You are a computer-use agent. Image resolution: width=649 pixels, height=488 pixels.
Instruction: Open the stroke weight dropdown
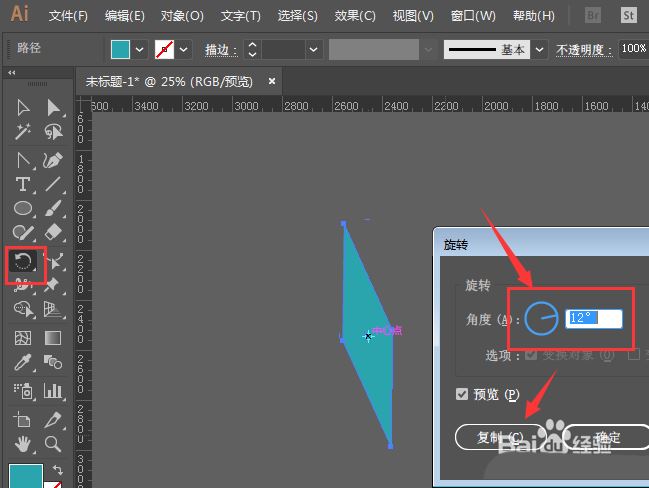click(314, 50)
